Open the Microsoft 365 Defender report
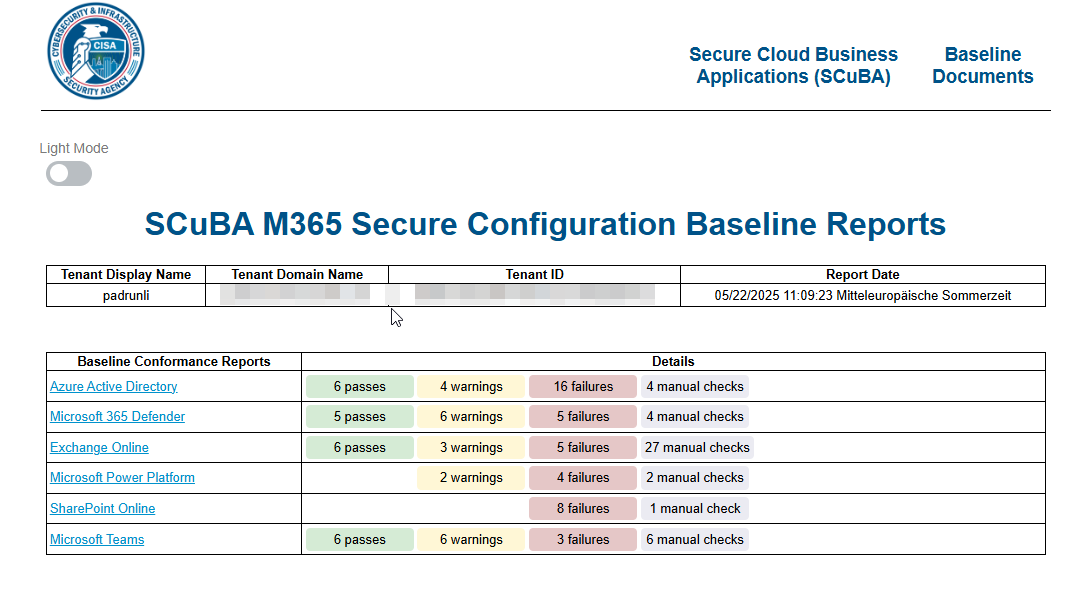1092x604 pixels. coord(117,416)
